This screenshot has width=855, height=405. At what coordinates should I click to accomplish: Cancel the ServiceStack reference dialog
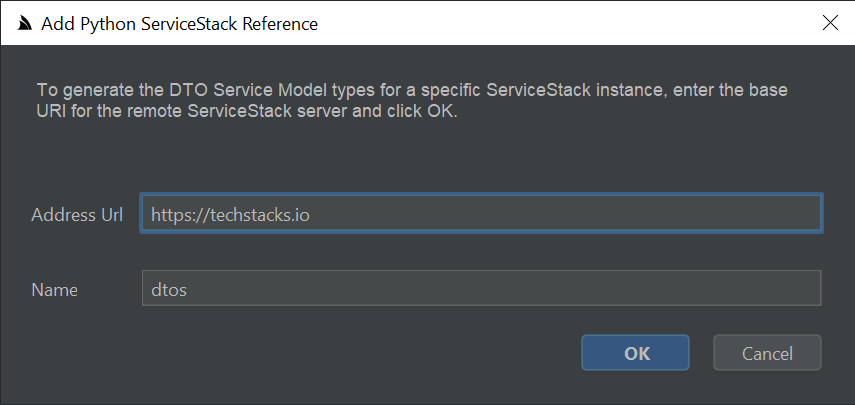767,353
